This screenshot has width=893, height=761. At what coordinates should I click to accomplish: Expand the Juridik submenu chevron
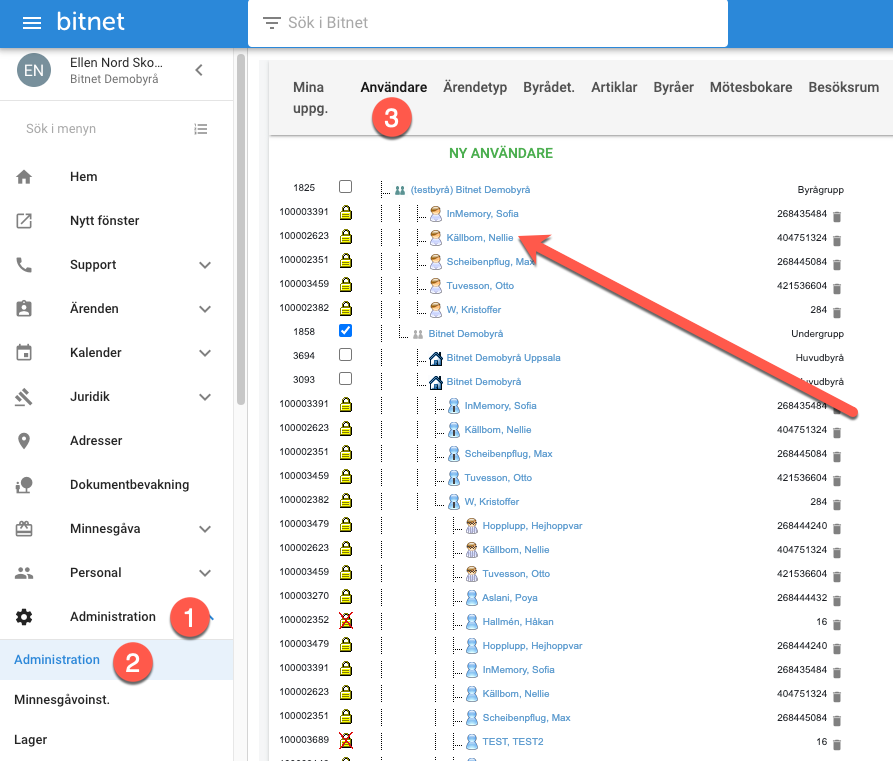point(205,397)
